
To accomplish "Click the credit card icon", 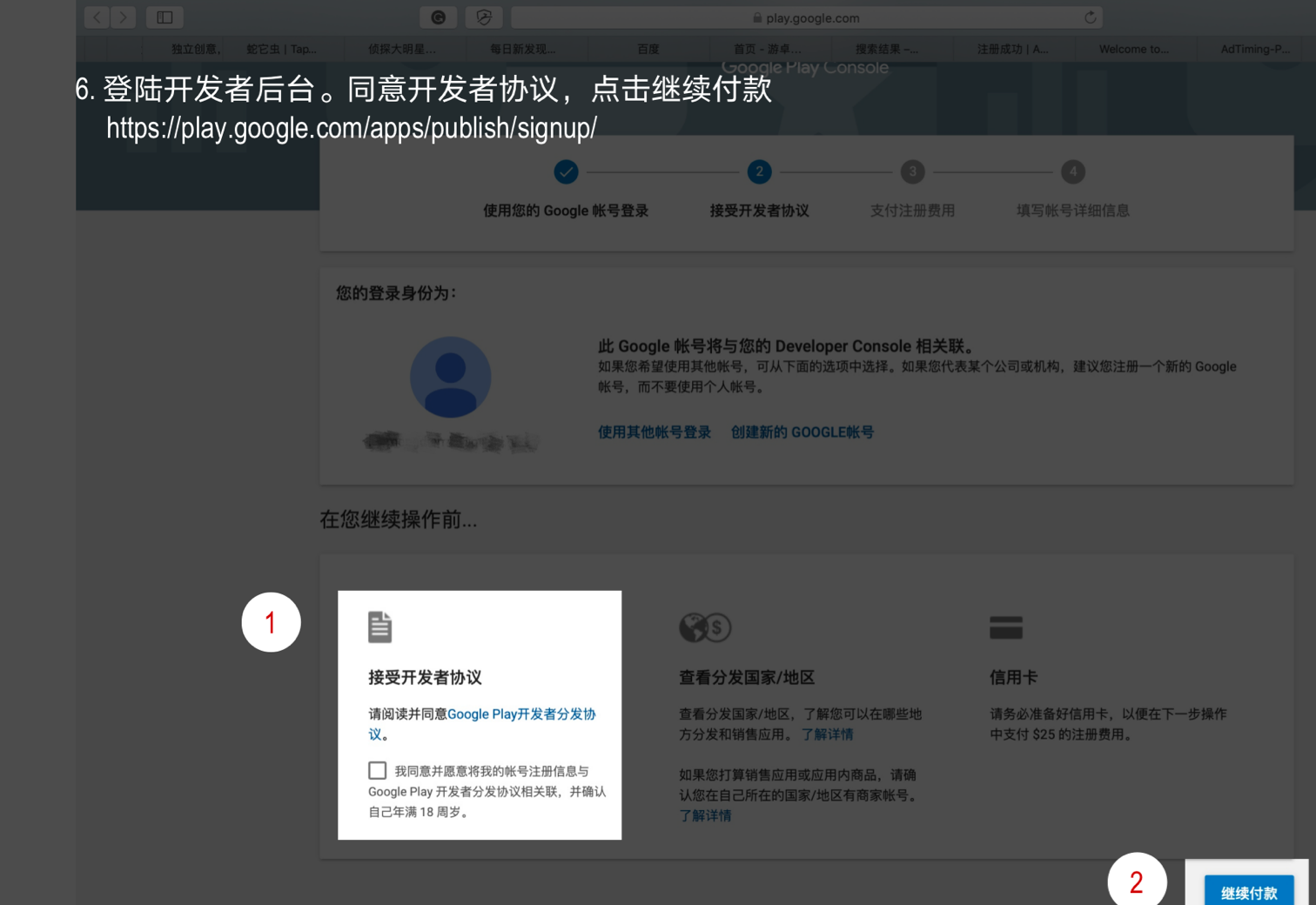I will (x=1006, y=627).
